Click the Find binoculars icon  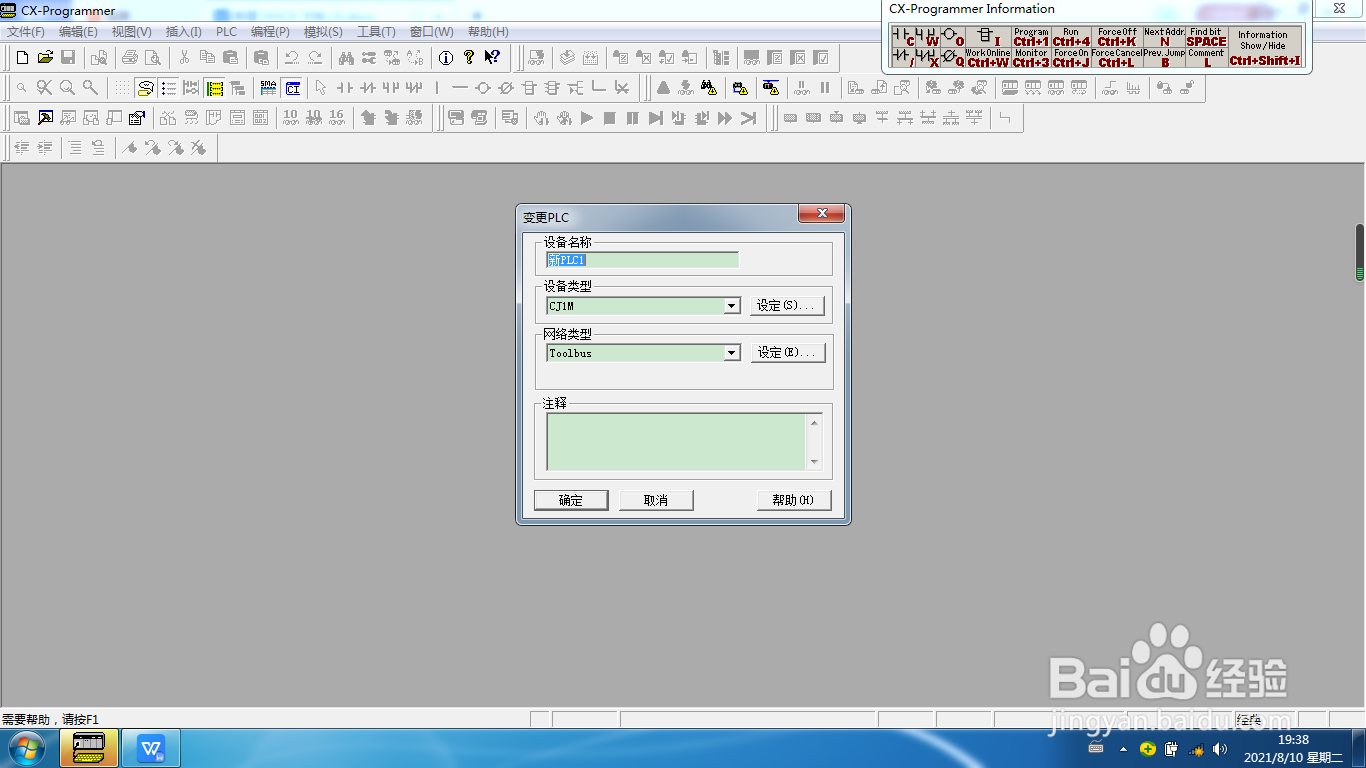point(346,57)
